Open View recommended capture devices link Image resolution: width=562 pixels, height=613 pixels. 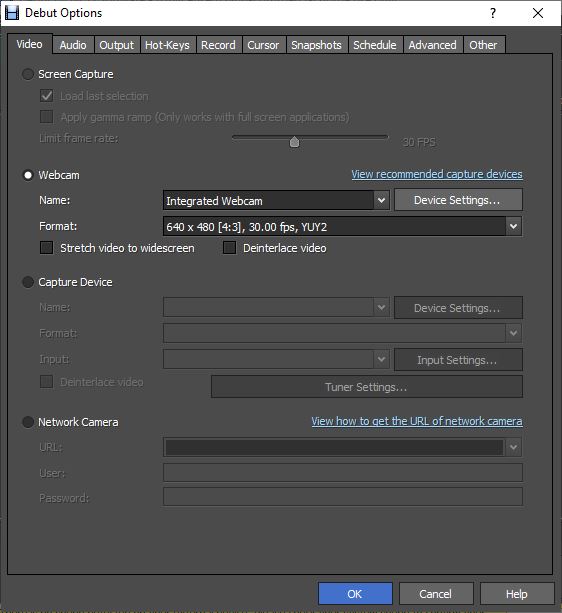pos(437,174)
